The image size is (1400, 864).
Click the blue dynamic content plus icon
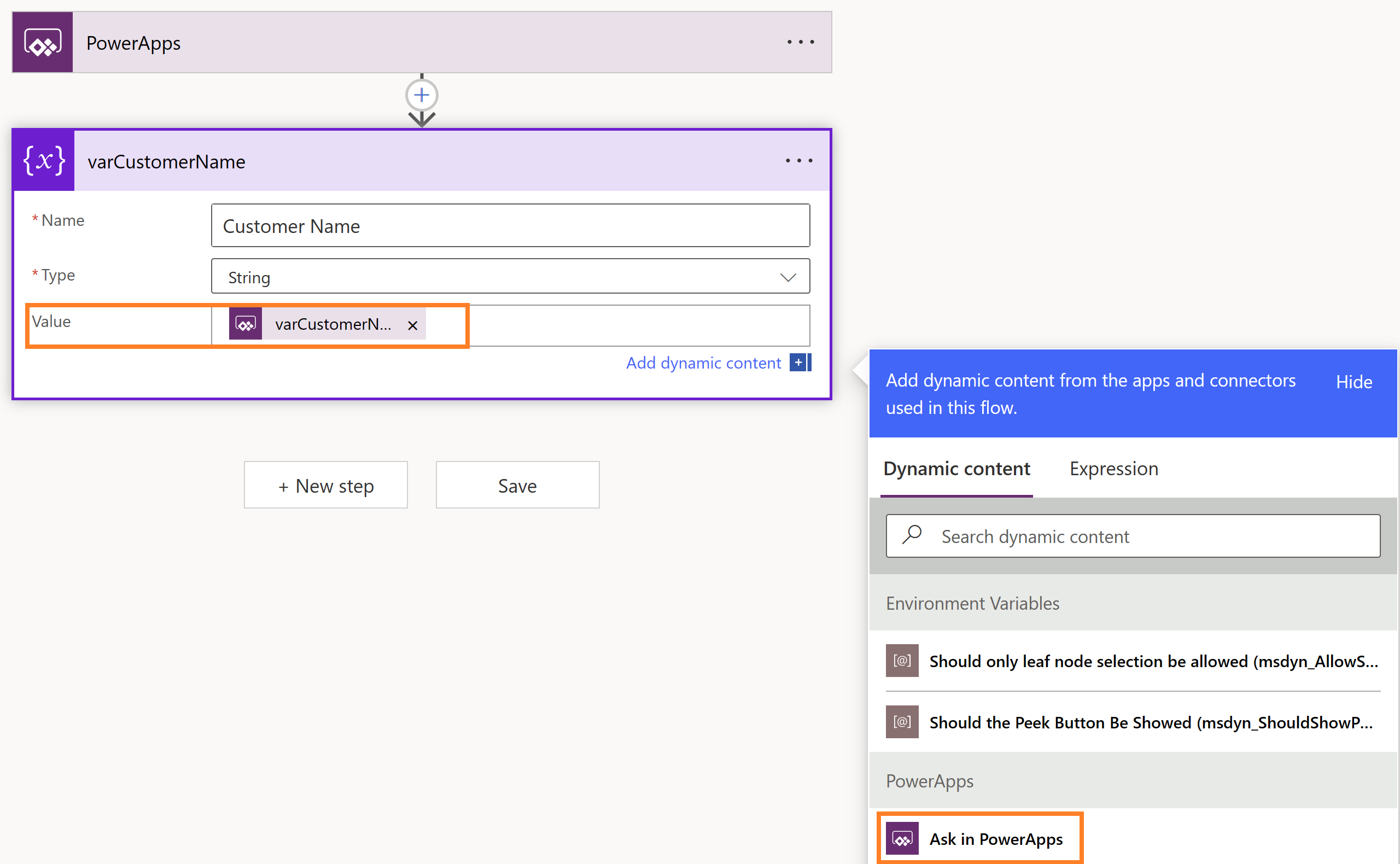click(800, 363)
